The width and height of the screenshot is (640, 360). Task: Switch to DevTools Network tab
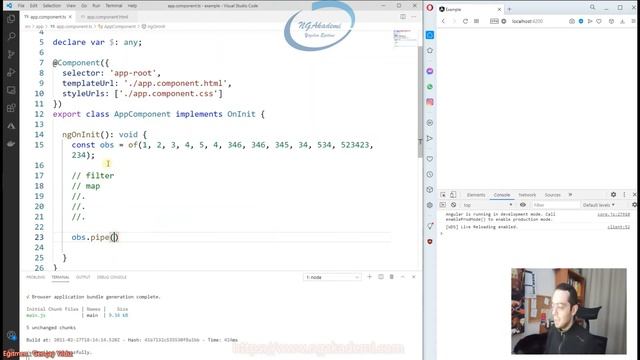(x=527, y=195)
